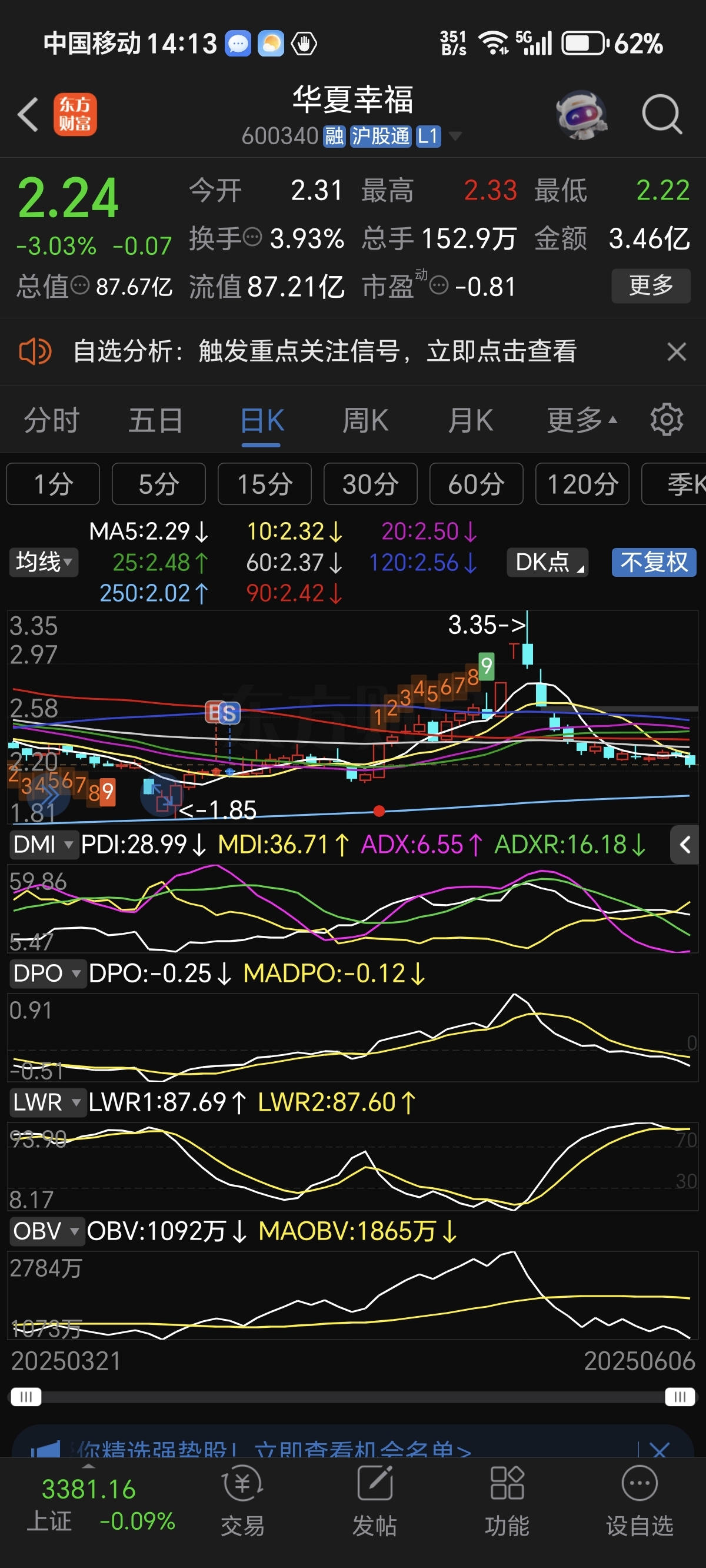Tap the 沪股通 badge
Image resolution: width=706 pixels, height=1568 pixels.
click(381, 137)
